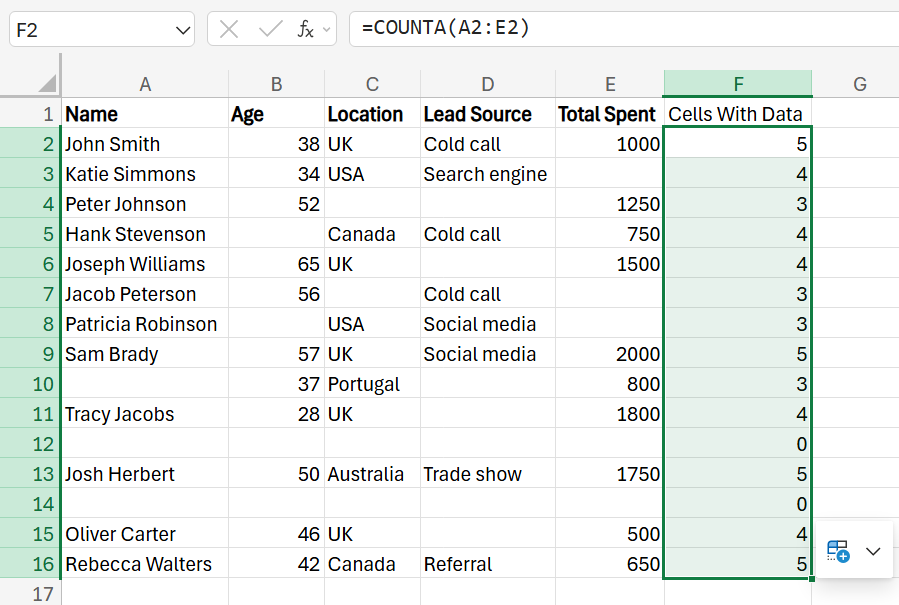Click the empty cell in row 12
Viewport: 899px width, 605px height.
(145, 444)
